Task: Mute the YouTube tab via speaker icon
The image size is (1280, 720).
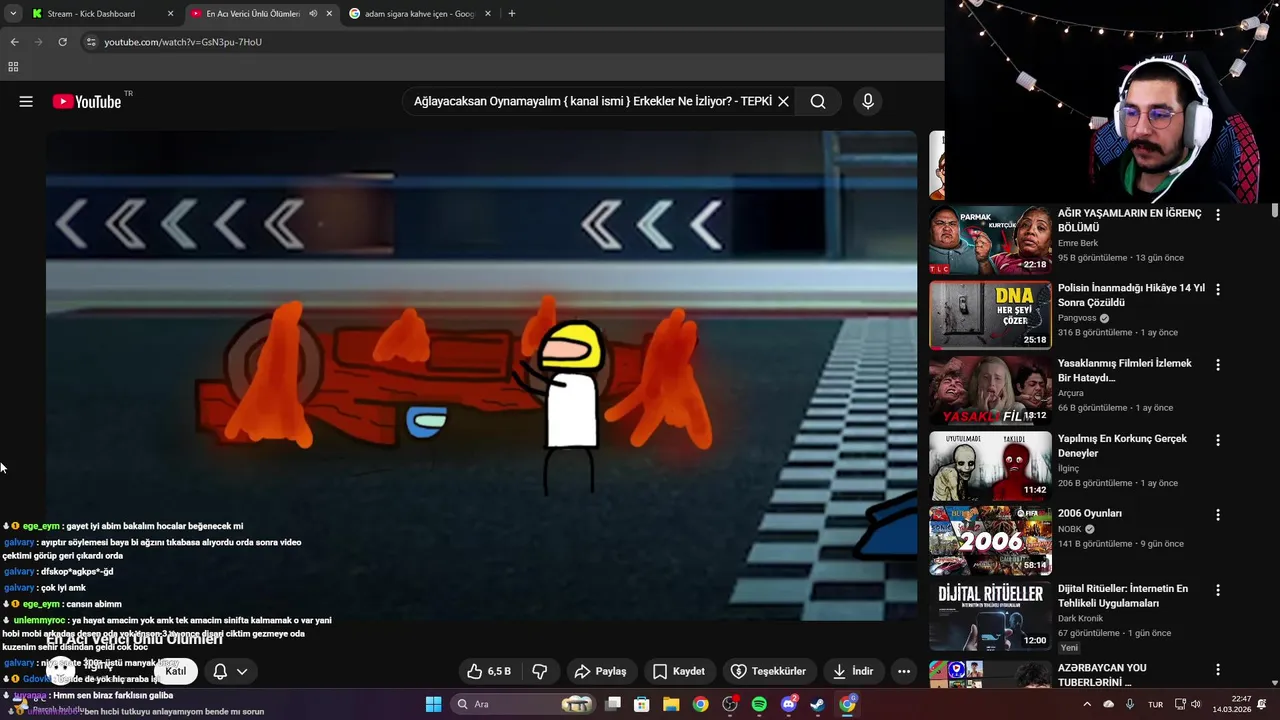Action: point(313,14)
